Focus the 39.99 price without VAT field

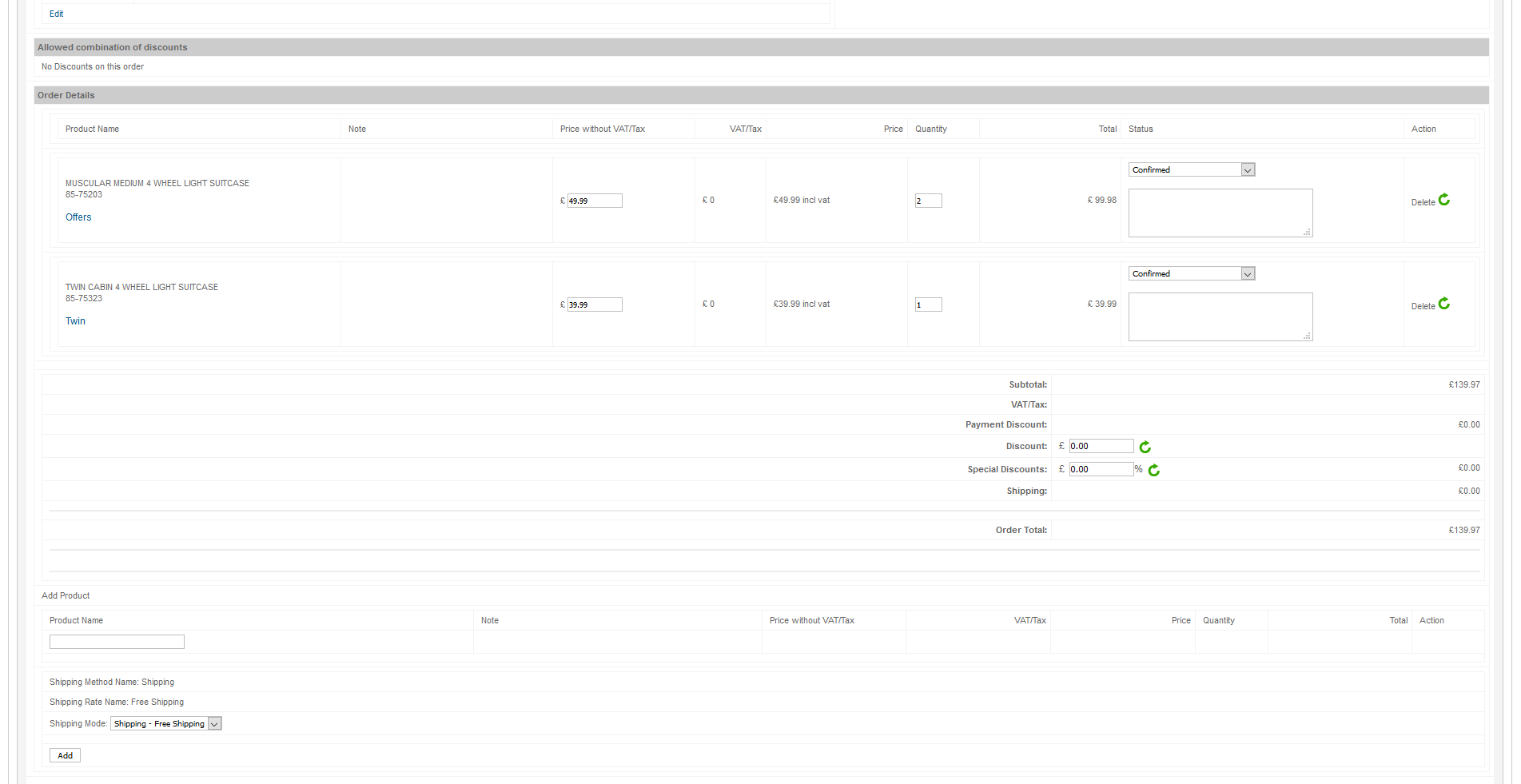pos(595,304)
